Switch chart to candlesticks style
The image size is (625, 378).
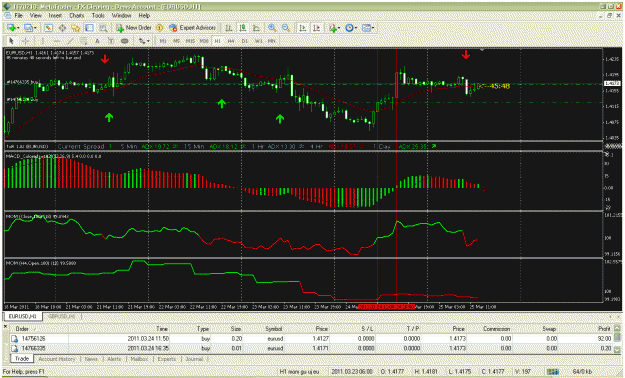pos(242,28)
